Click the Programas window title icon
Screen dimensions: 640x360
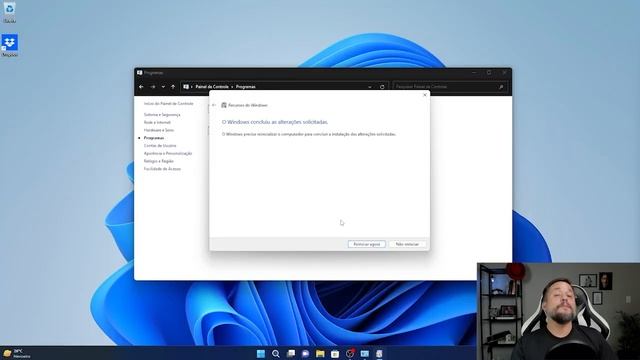pos(140,73)
